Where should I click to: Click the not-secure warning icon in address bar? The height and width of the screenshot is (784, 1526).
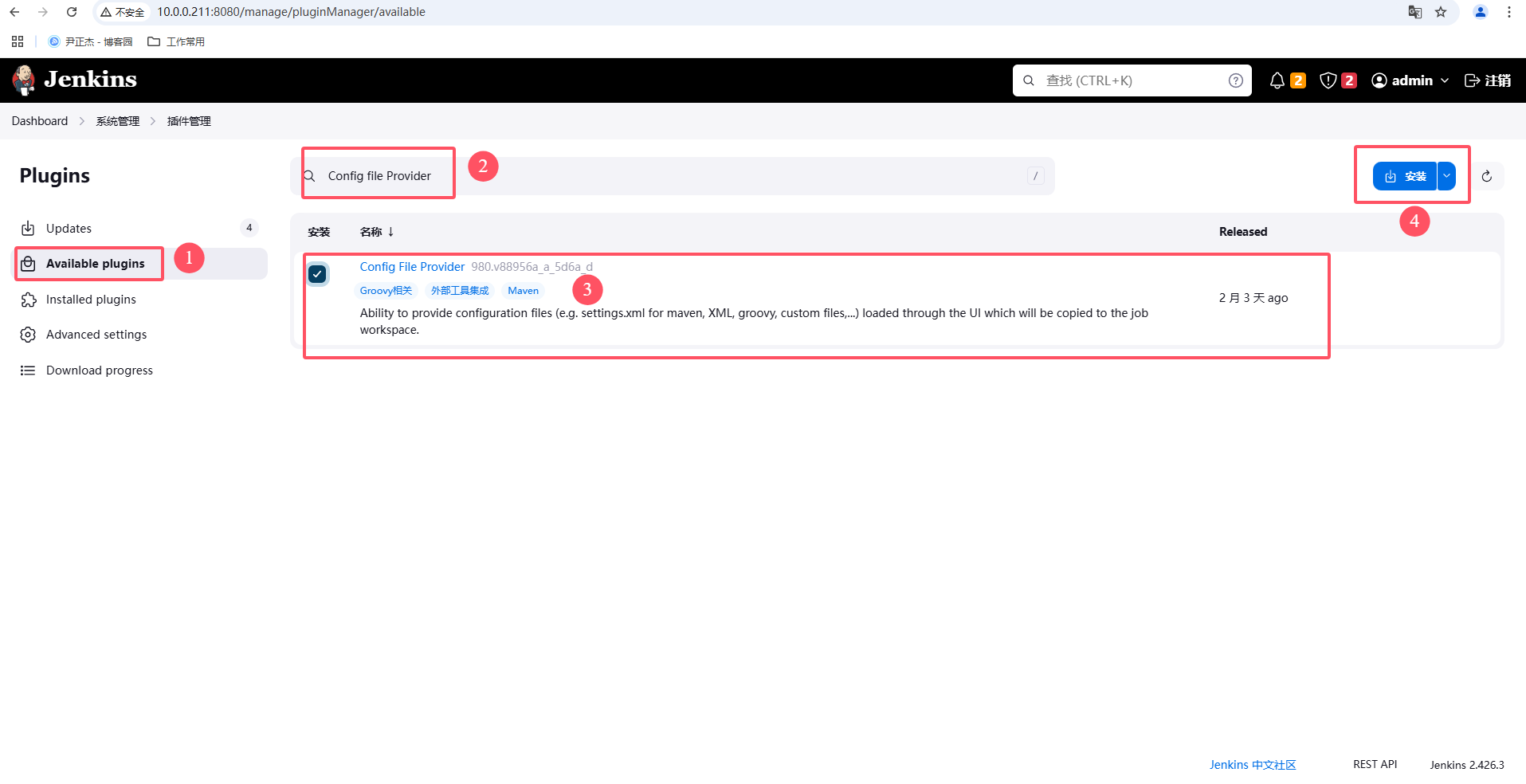pyautogui.click(x=106, y=12)
